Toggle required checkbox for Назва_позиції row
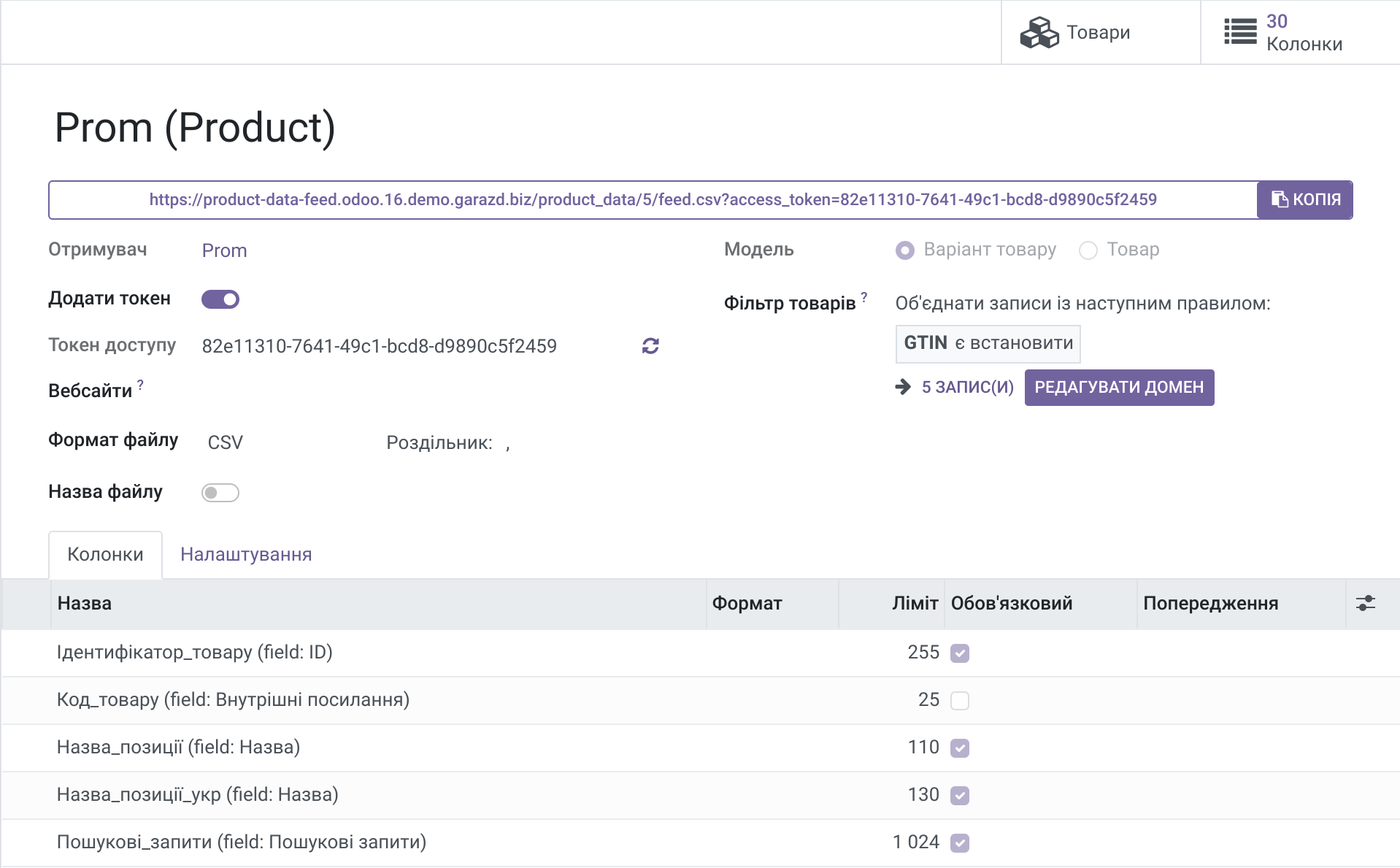The height and width of the screenshot is (868, 1400). click(x=960, y=748)
